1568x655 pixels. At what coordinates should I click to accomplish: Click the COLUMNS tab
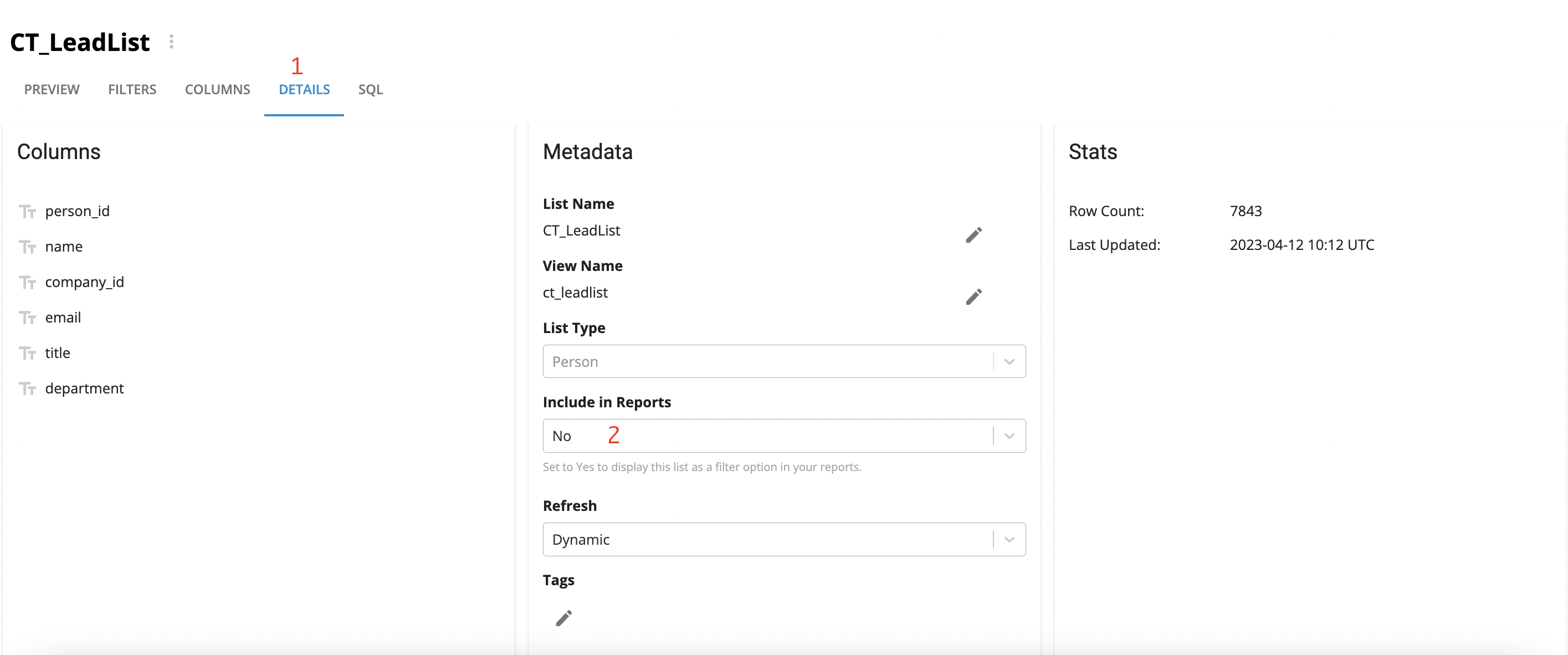pos(217,89)
